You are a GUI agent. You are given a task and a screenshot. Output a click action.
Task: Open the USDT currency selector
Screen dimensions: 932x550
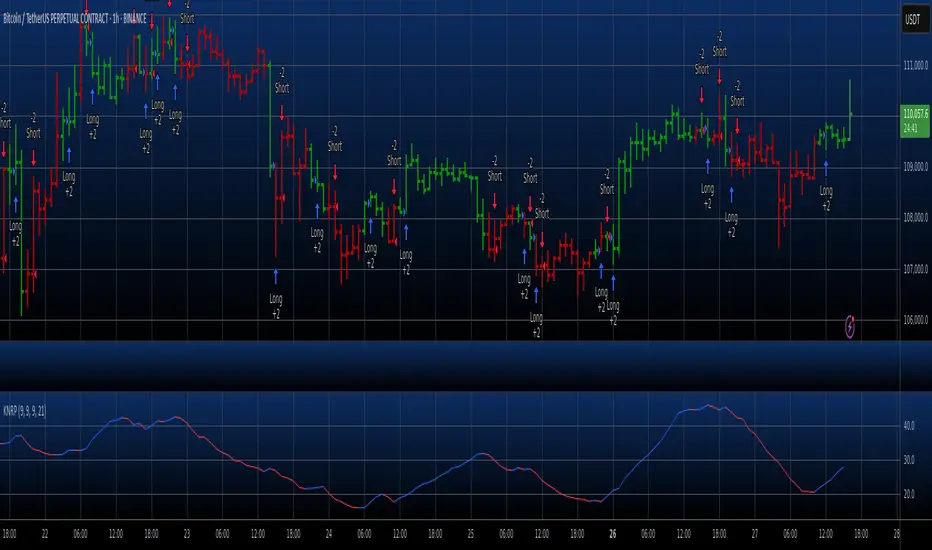coord(915,20)
